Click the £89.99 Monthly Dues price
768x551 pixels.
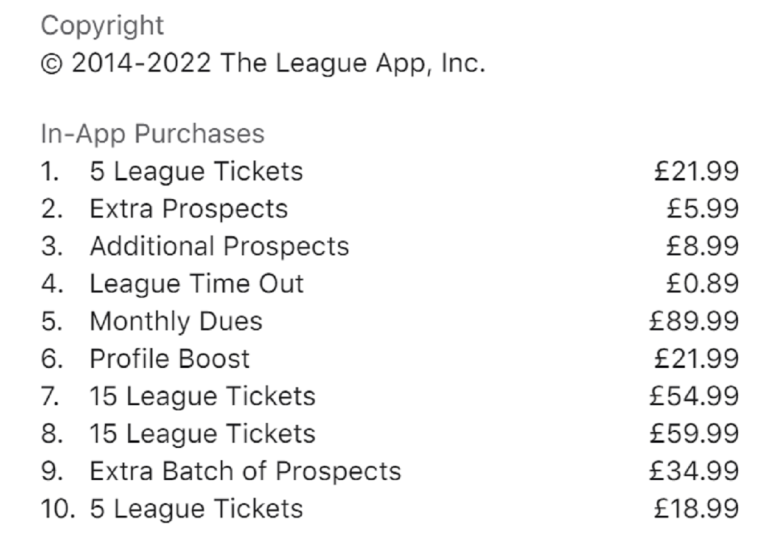pyautogui.click(x=695, y=321)
